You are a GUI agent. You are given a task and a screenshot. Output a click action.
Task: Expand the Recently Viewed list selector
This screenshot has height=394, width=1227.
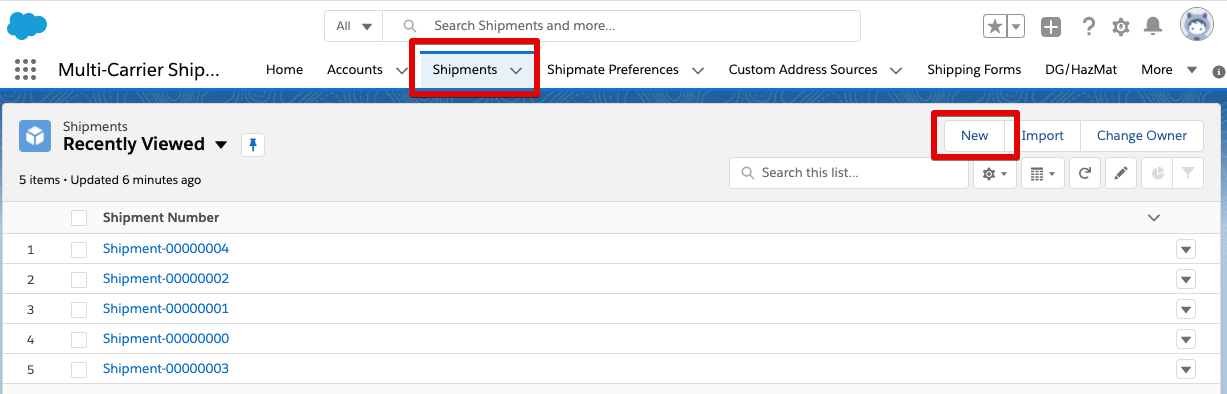point(221,145)
